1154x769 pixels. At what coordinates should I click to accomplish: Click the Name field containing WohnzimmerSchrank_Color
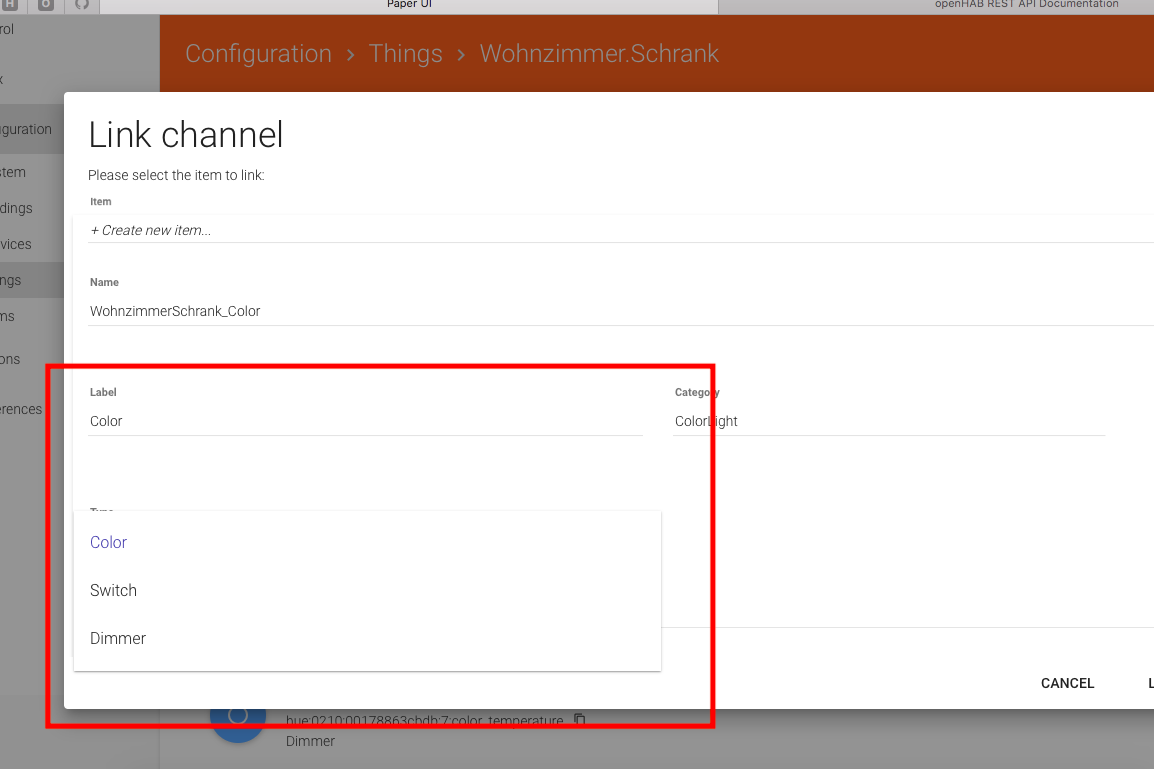pos(620,311)
